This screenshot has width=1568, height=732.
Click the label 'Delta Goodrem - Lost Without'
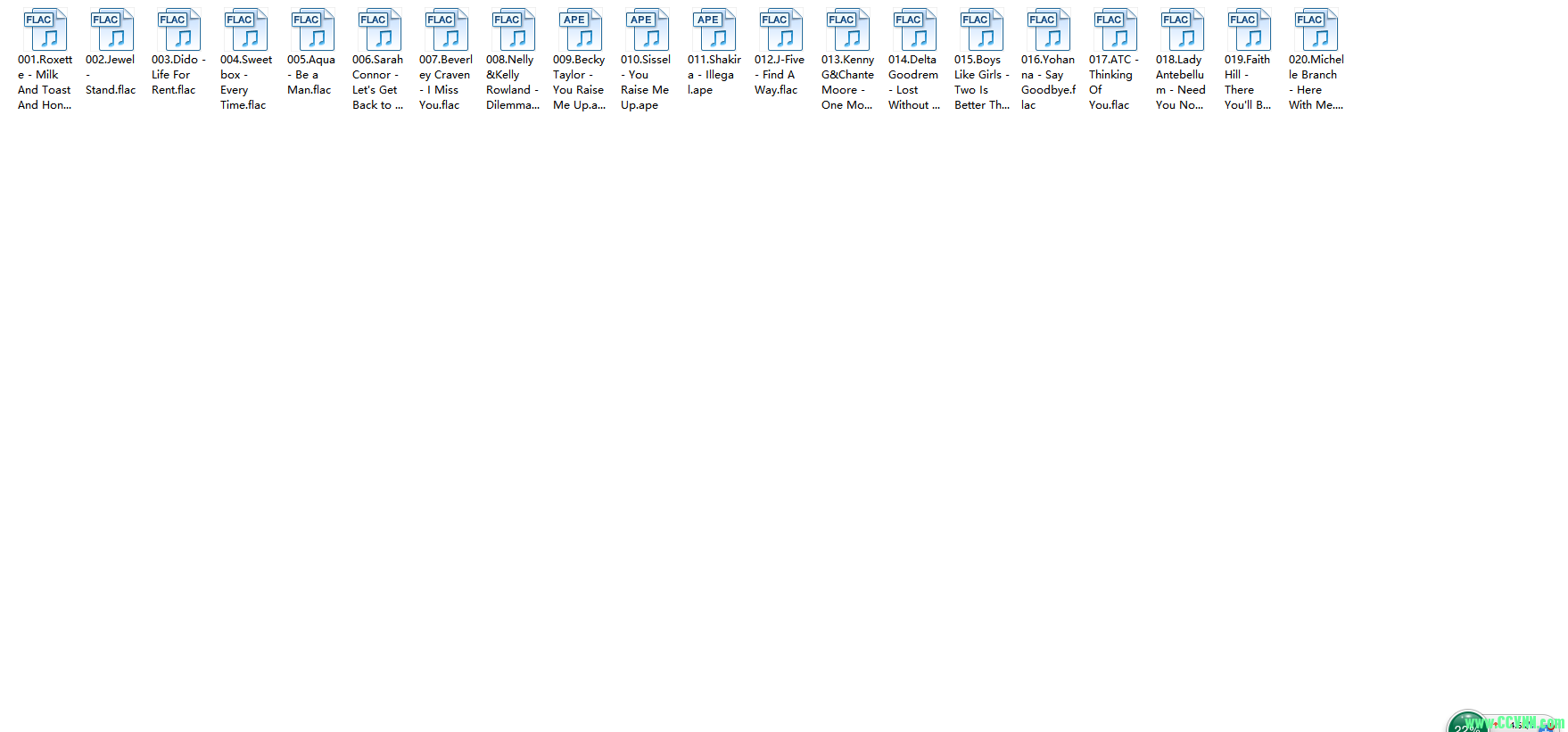(x=914, y=82)
